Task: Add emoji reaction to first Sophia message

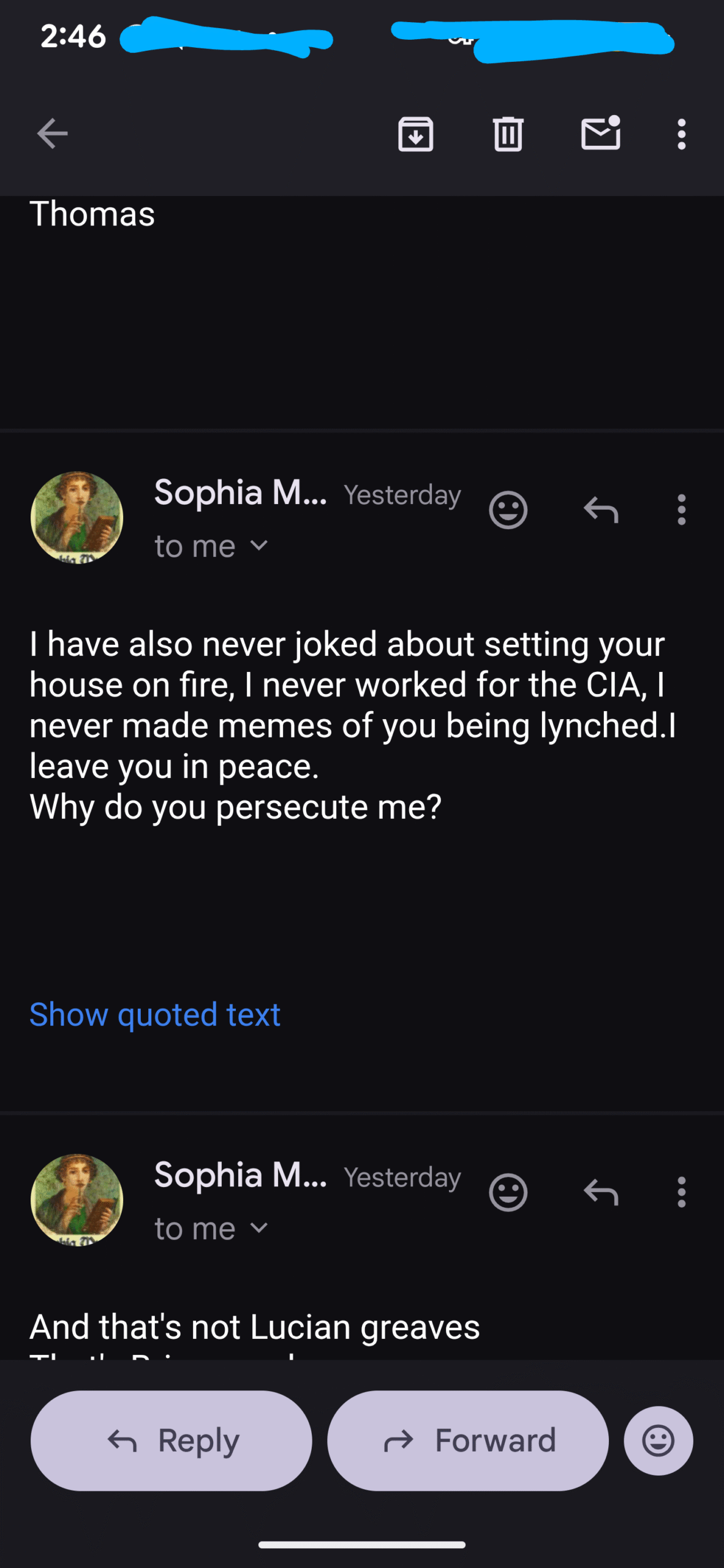Action: [x=508, y=510]
